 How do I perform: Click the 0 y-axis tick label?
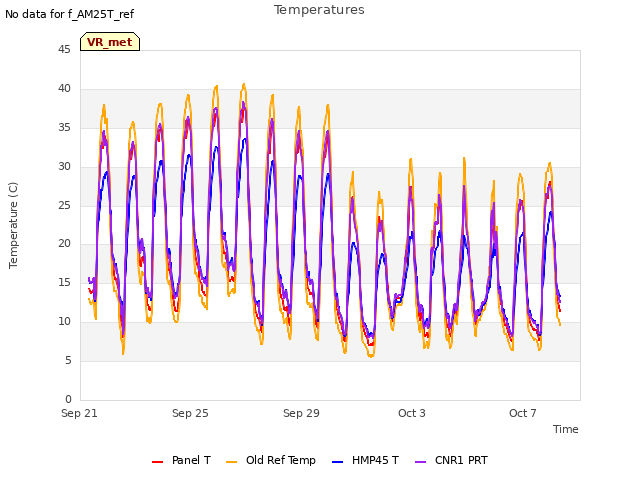coord(68,399)
